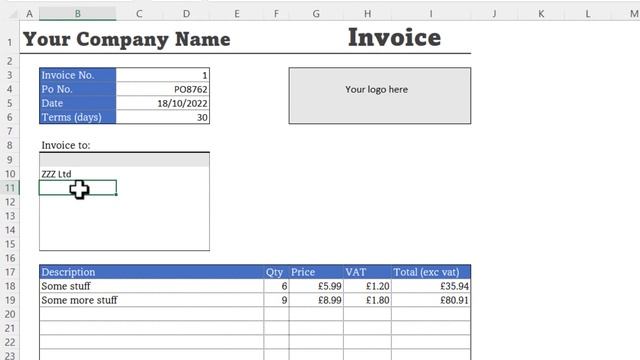Select column E header
640x360 pixels.
click(x=237, y=14)
